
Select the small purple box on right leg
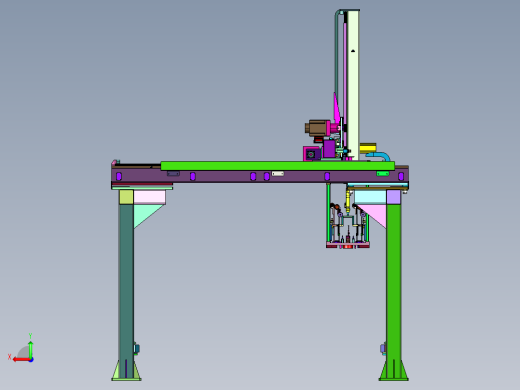click(383, 349)
